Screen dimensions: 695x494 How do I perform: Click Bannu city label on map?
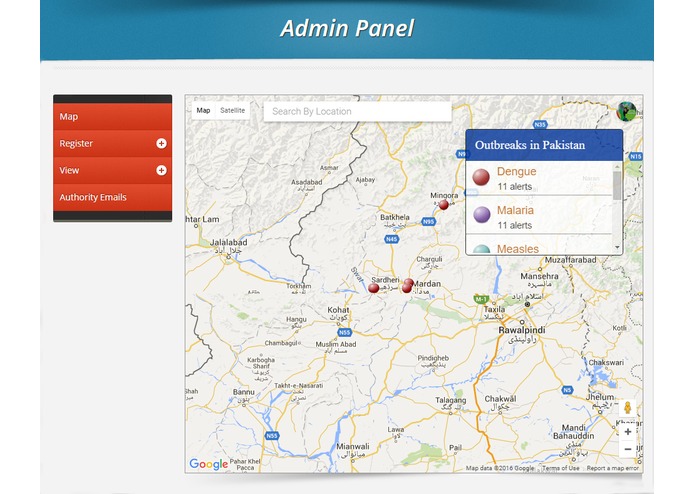244,392
